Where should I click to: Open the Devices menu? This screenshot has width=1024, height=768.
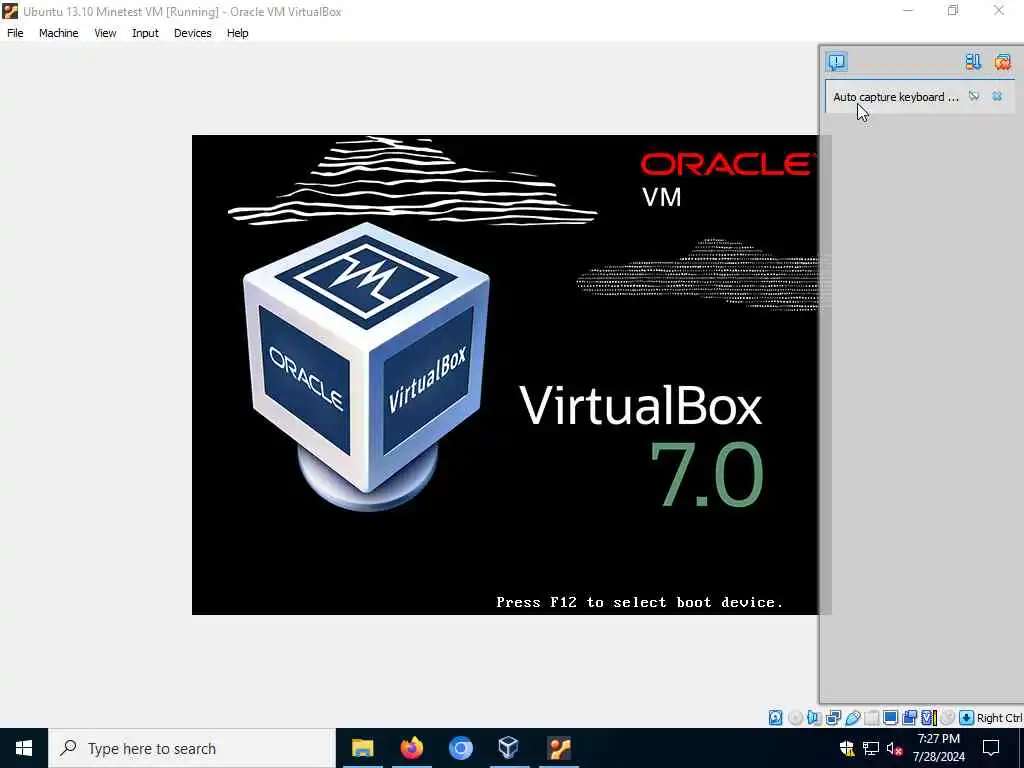[193, 33]
